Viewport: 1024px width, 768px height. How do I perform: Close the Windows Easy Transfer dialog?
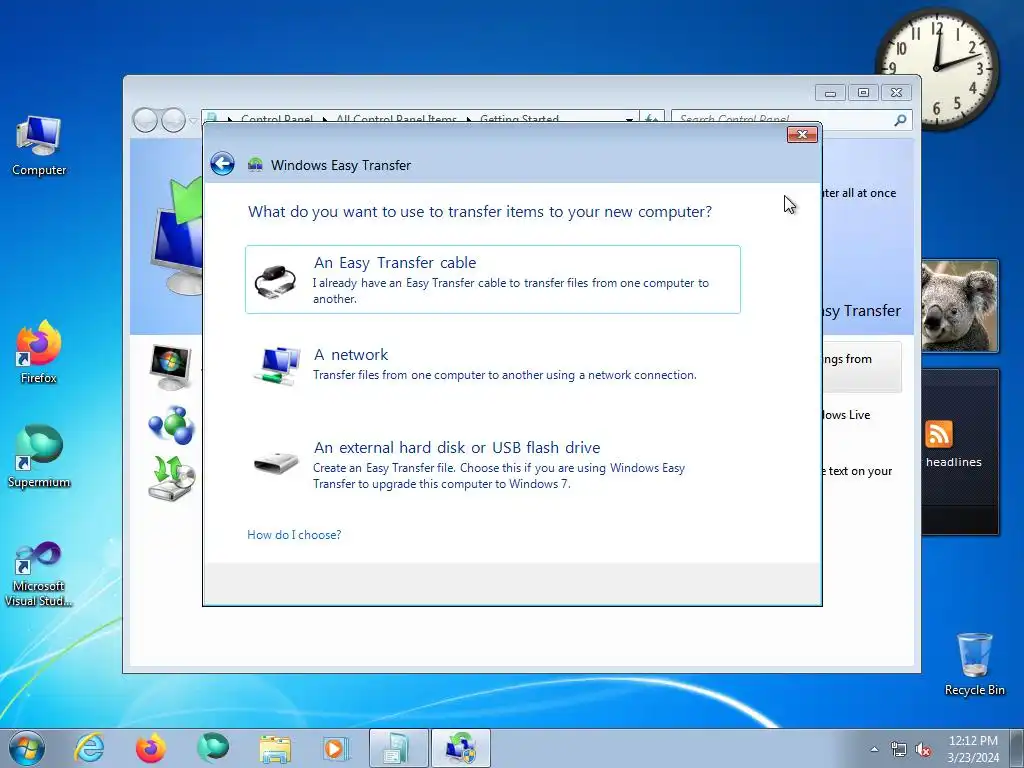pos(803,135)
